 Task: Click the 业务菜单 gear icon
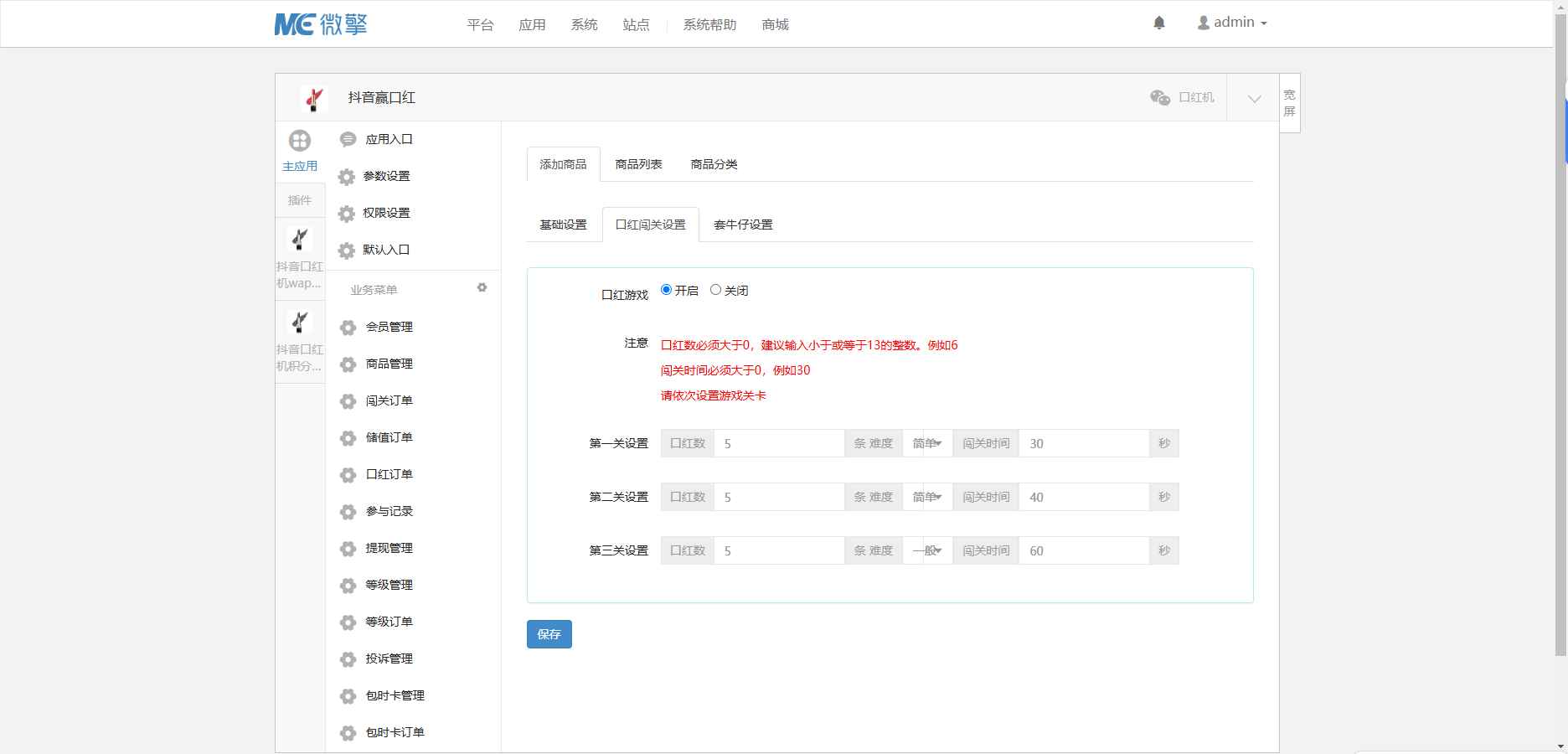tap(482, 287)
